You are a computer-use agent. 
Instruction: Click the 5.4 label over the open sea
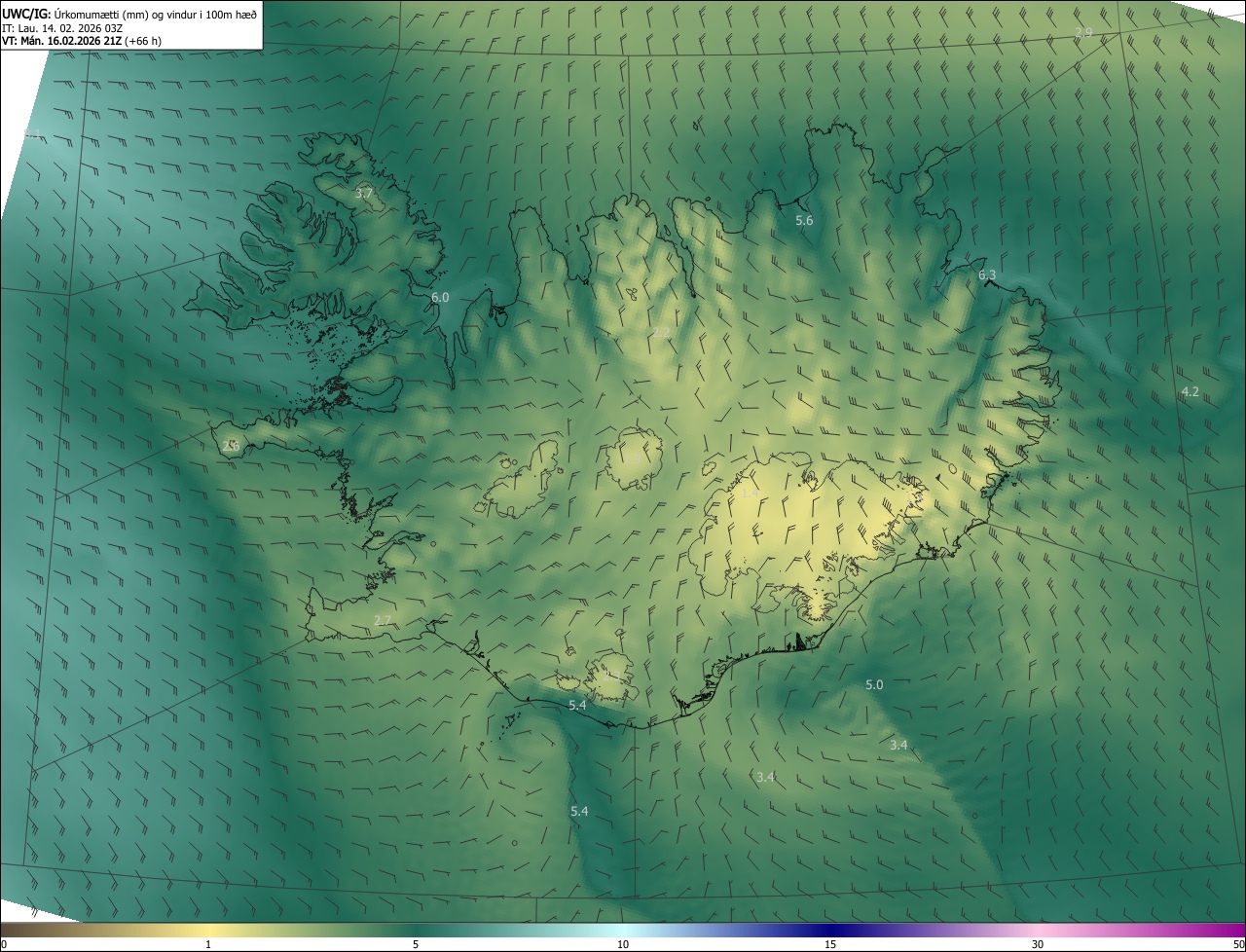(x=579, y=811)
